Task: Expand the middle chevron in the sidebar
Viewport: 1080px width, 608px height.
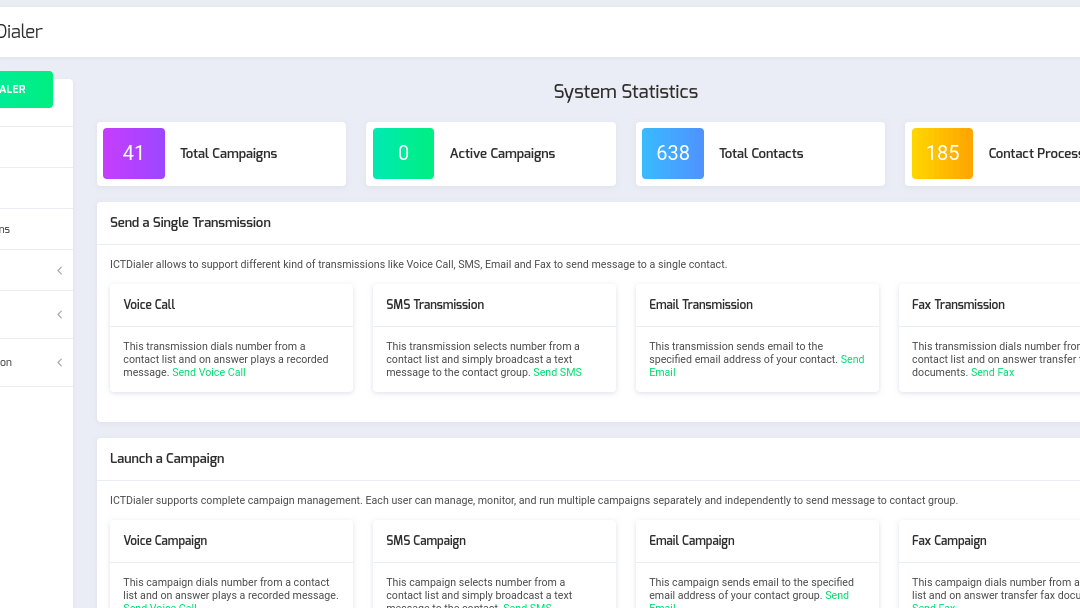Action: [x=60, y=315]
